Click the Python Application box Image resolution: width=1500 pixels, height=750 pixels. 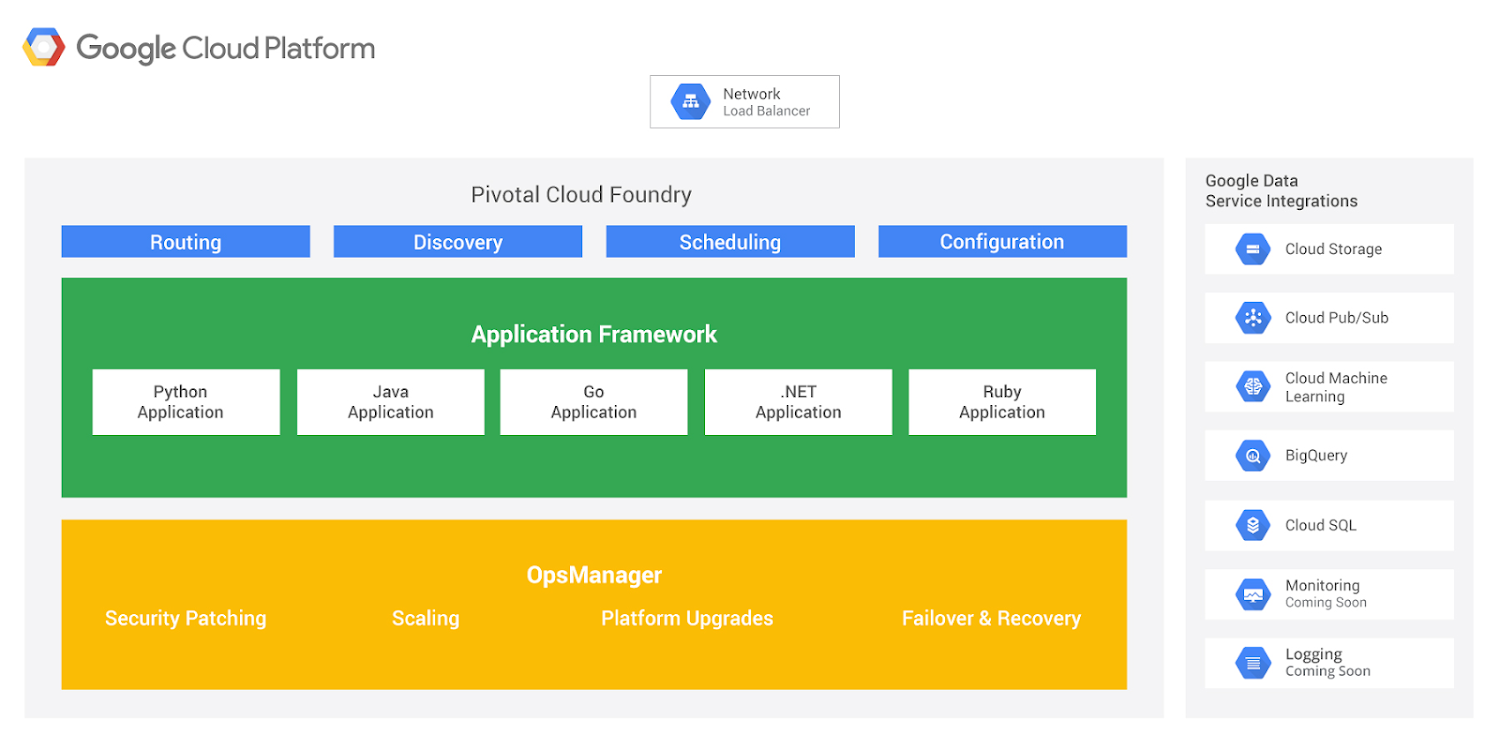tap(186, 402)
